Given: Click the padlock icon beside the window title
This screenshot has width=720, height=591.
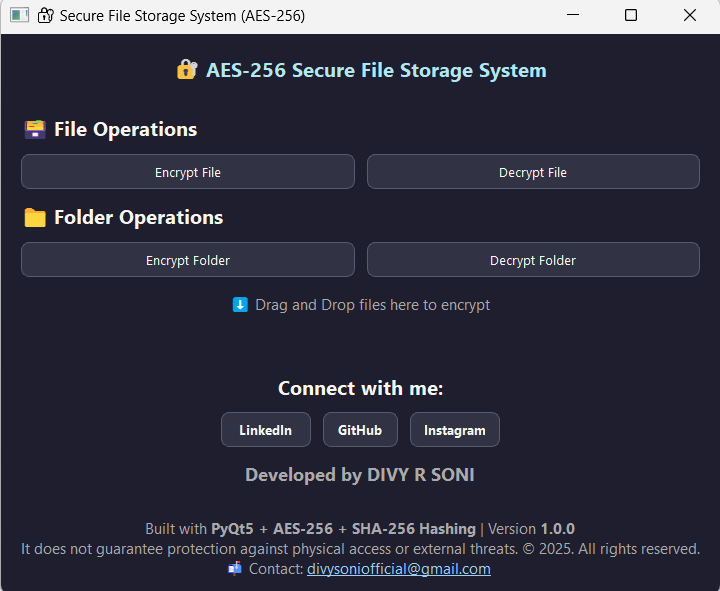Looking at the screenshot, I should pos(46,16).
